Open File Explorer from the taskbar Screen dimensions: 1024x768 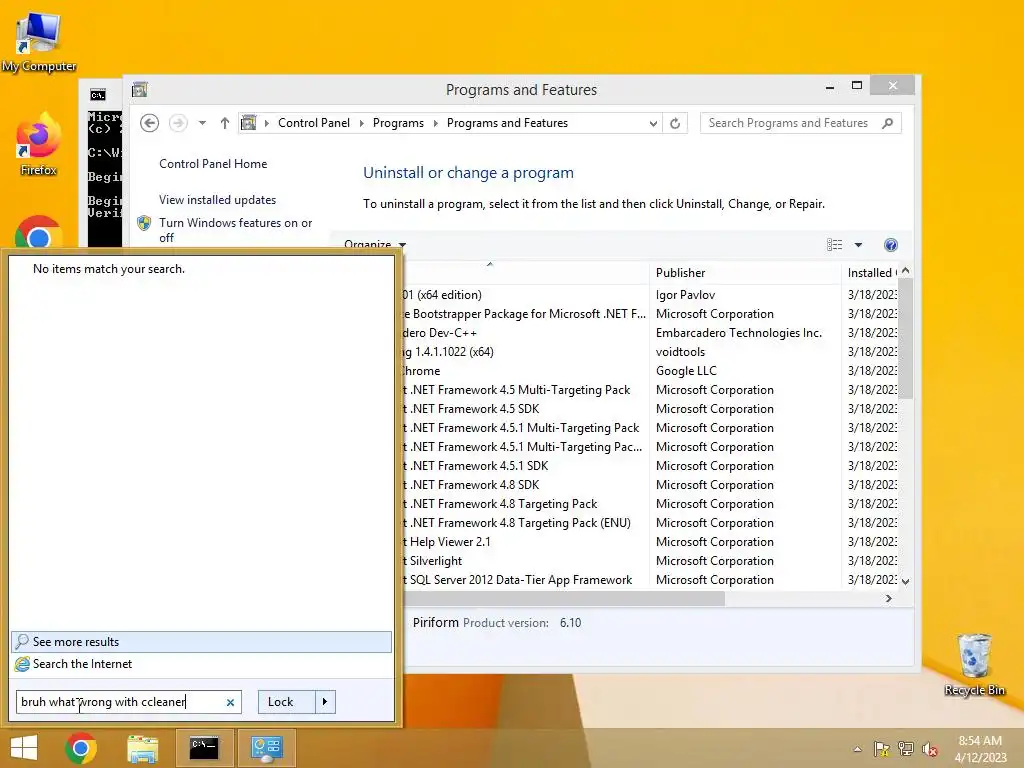pyautogui.click(x=142, y=748)
